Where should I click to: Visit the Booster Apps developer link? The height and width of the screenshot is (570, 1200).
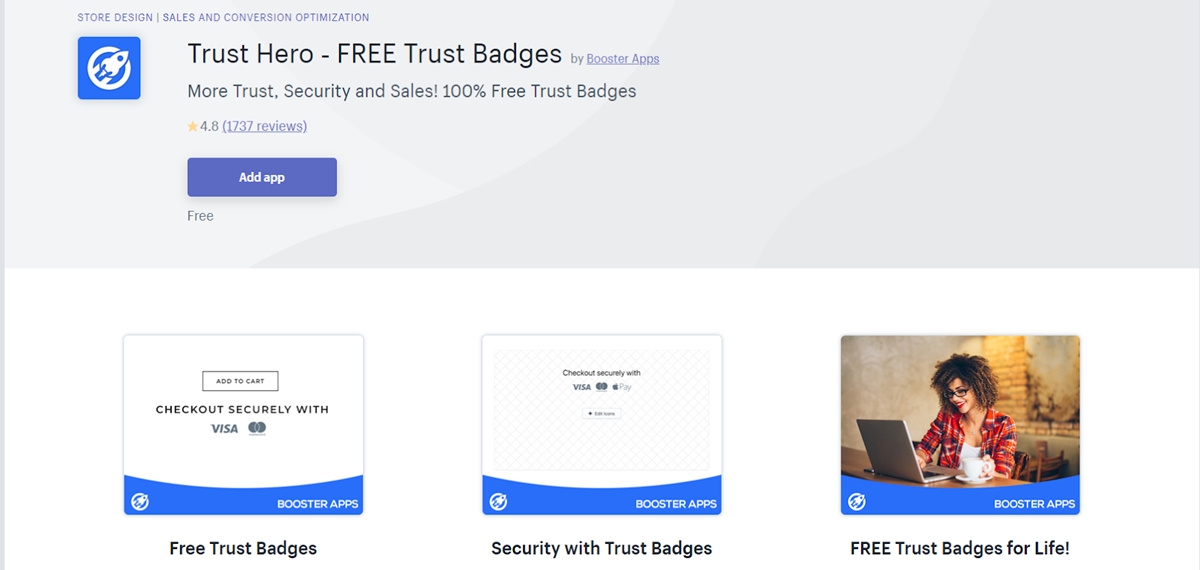622,59
